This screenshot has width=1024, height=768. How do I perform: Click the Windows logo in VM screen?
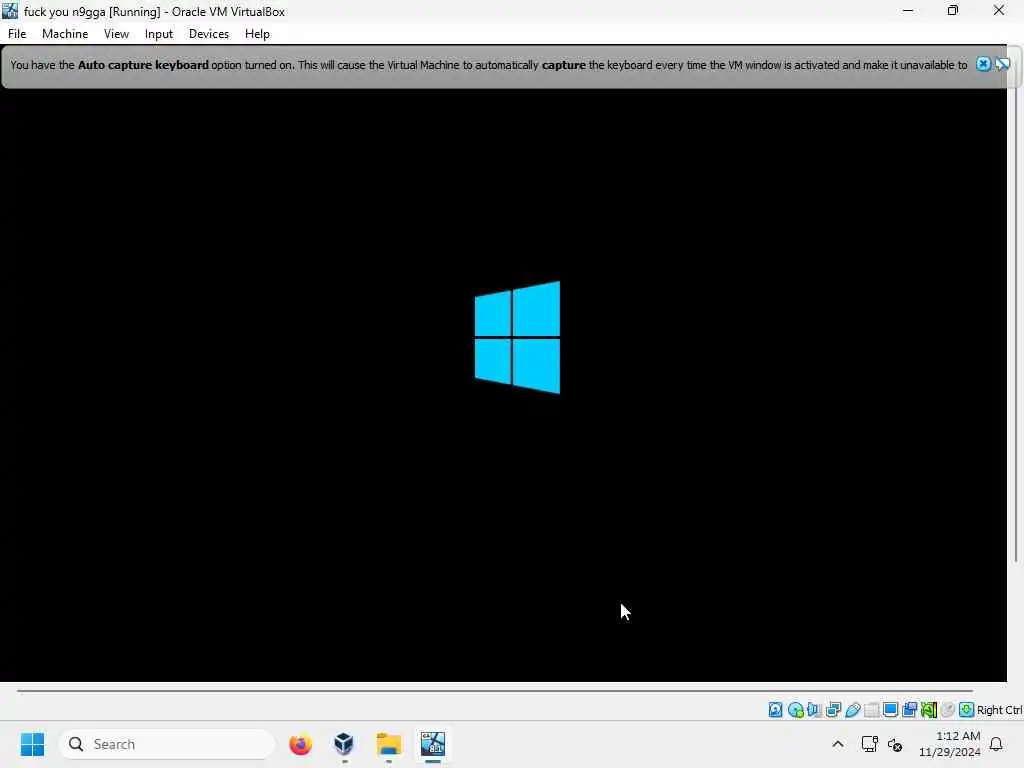(x=517, y=338)
